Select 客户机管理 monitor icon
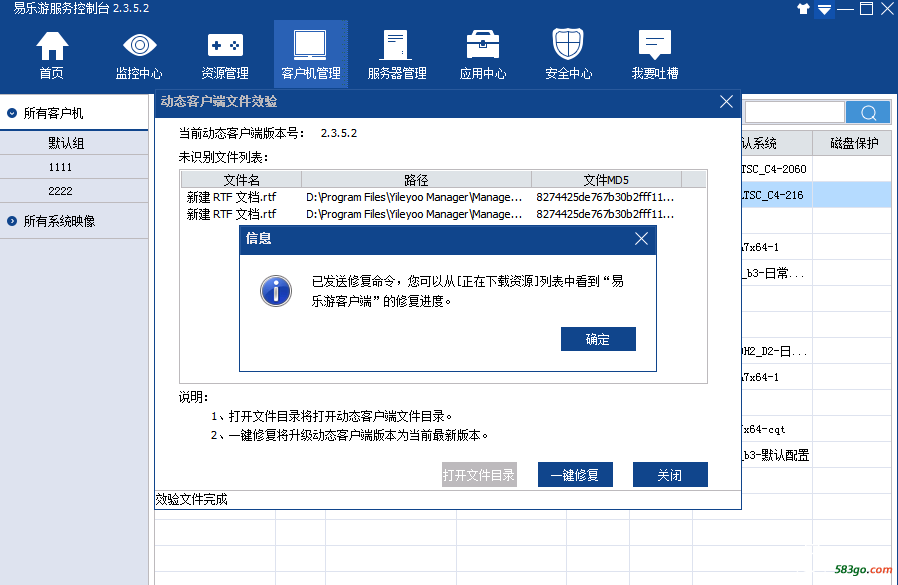The height and width of the screenshot is (585, 898). (x=310, y=55)
